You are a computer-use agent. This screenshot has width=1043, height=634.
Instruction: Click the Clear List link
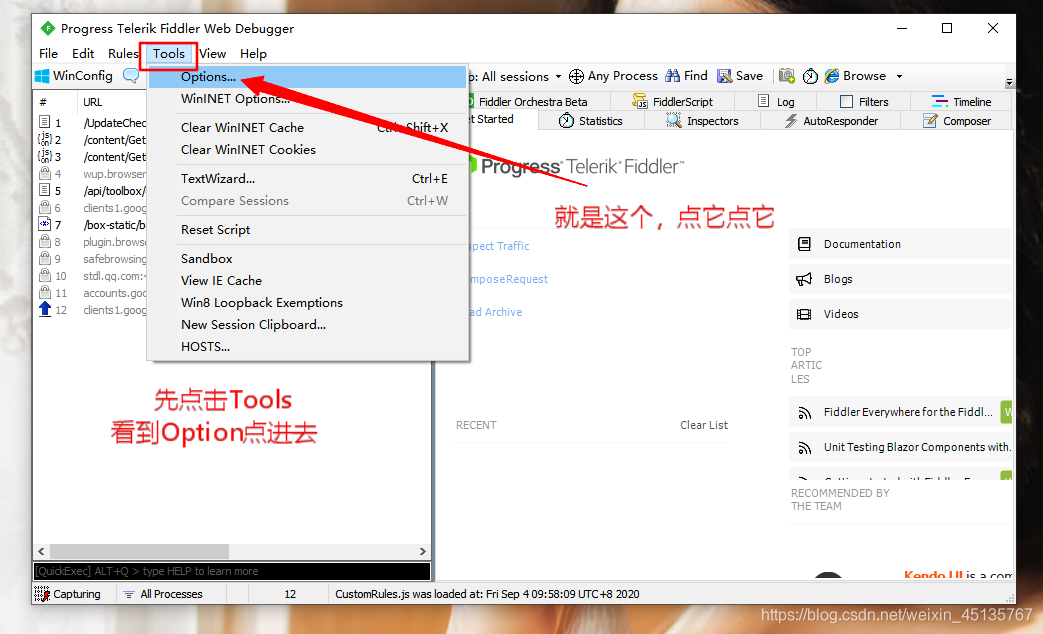pyautogui.click(x=704, y=425)
